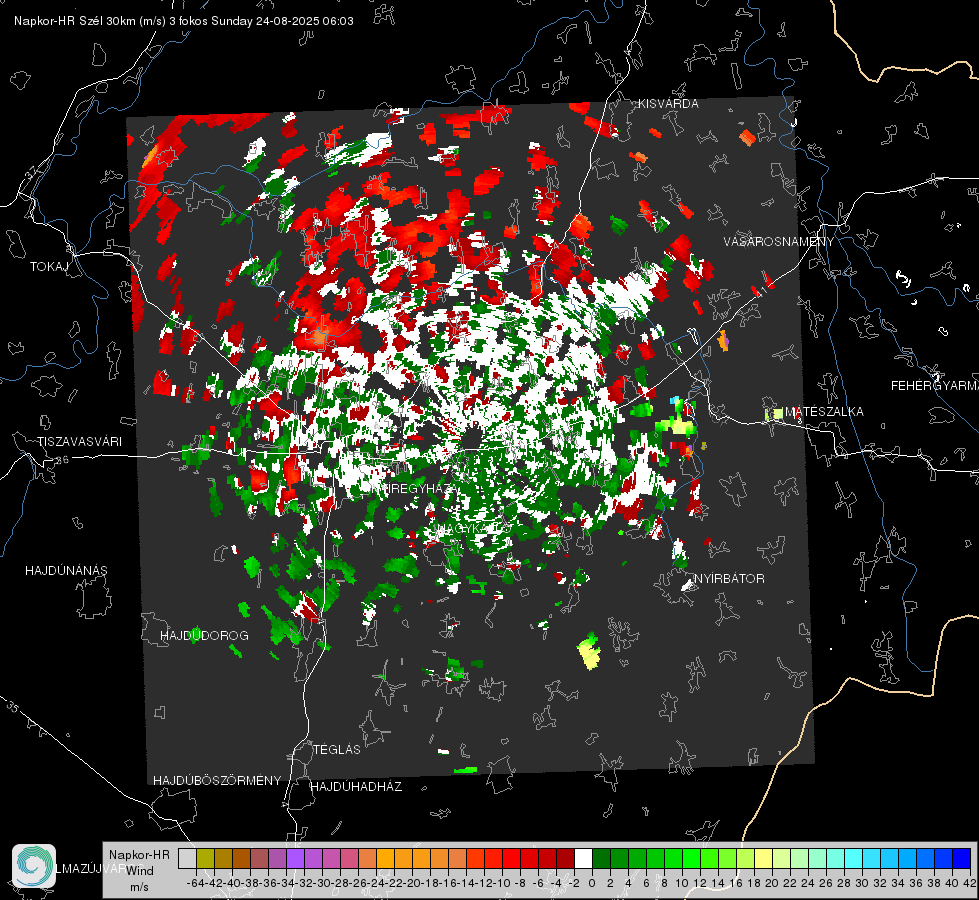The height and width of the screenshot is (900, 979).
Task: Click the Napkor-HR Wind m/s legend label
Action: 139,870
